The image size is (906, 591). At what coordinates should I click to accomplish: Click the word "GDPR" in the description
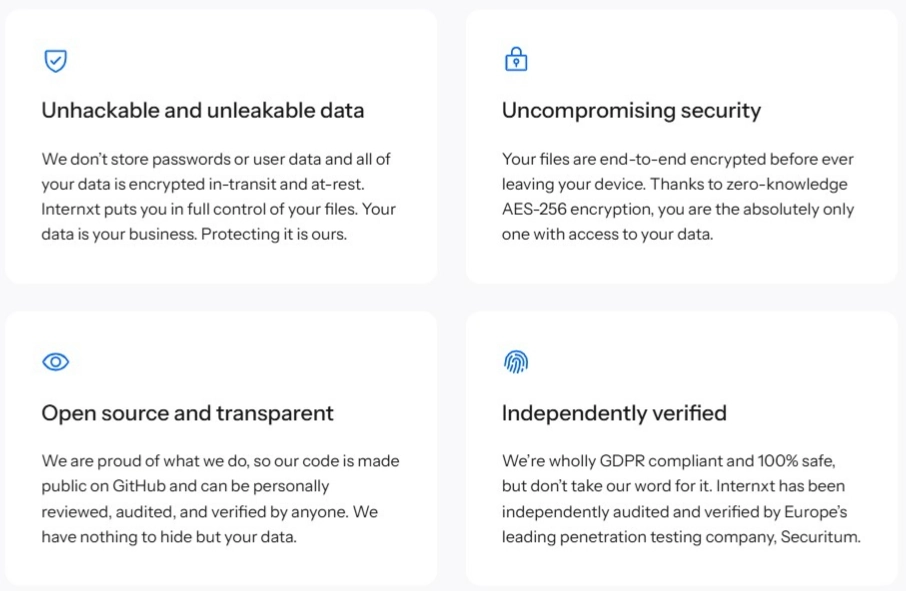point(630,460)
